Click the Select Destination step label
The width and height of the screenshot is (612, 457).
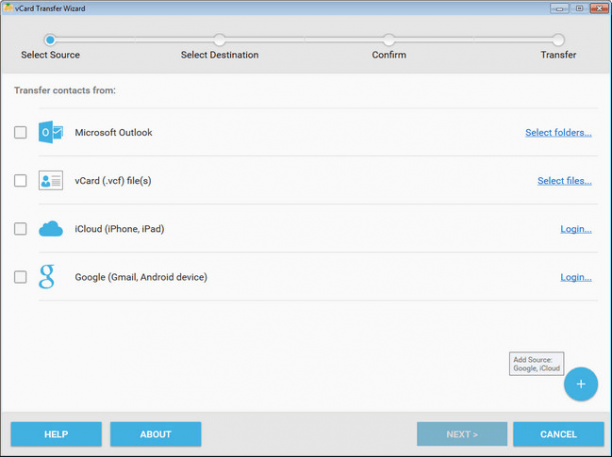(220, 55)
